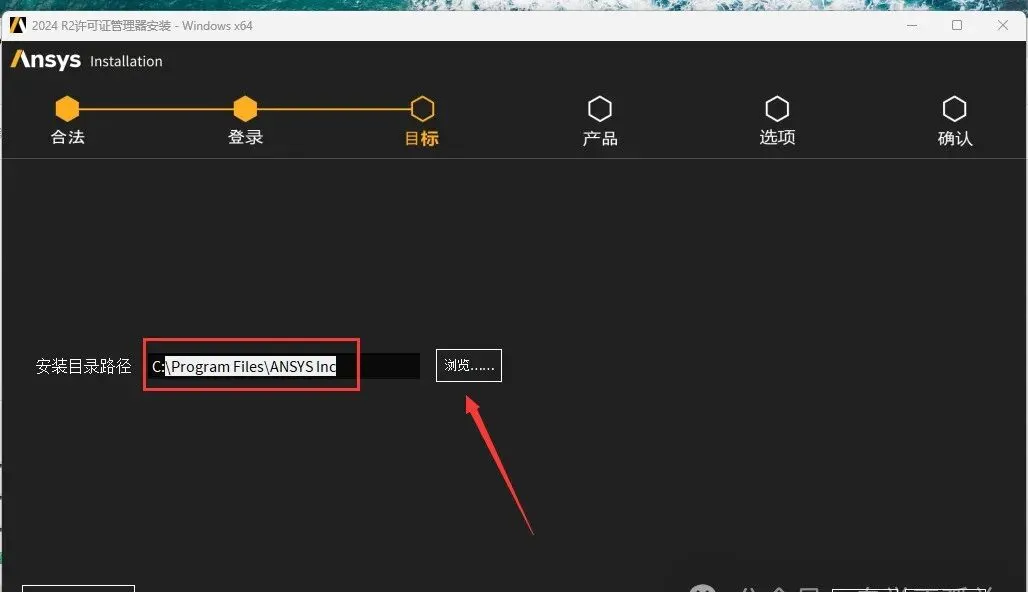Click the install path input field
This screenshot has height=592, width=1028.
click(x=284, y=366)
